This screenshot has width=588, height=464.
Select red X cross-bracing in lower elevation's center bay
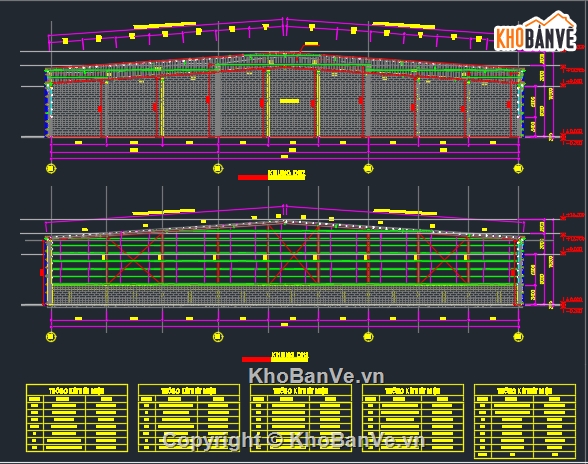(x=293, y=255)
